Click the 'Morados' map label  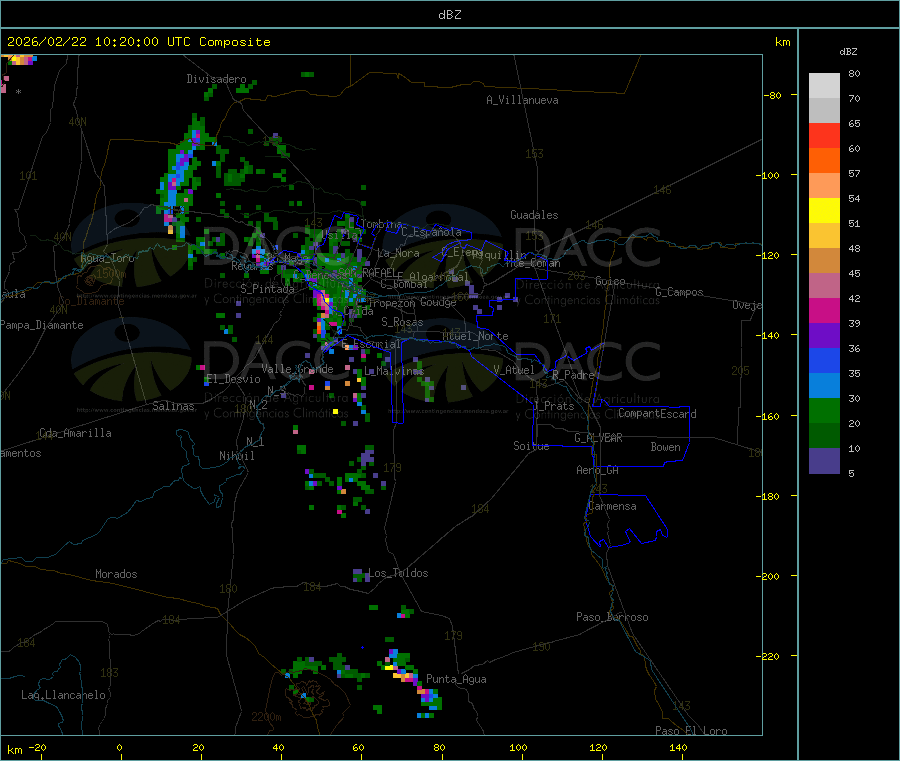coord(116,574)
